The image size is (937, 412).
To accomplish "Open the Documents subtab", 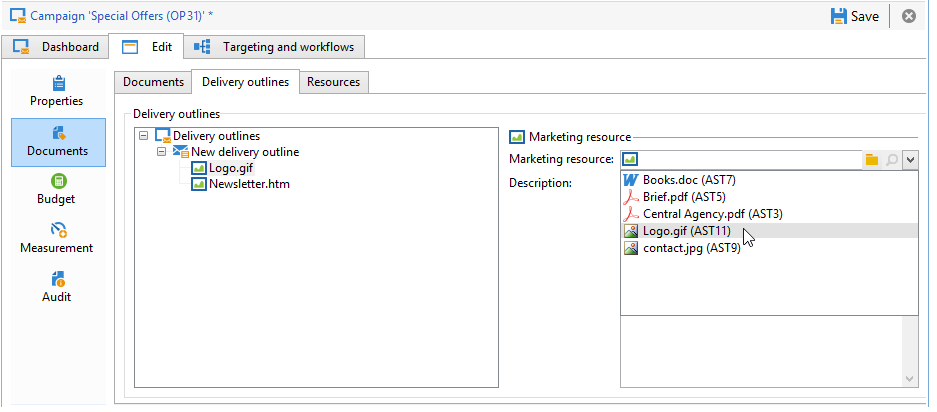I will tap(153, 82).
